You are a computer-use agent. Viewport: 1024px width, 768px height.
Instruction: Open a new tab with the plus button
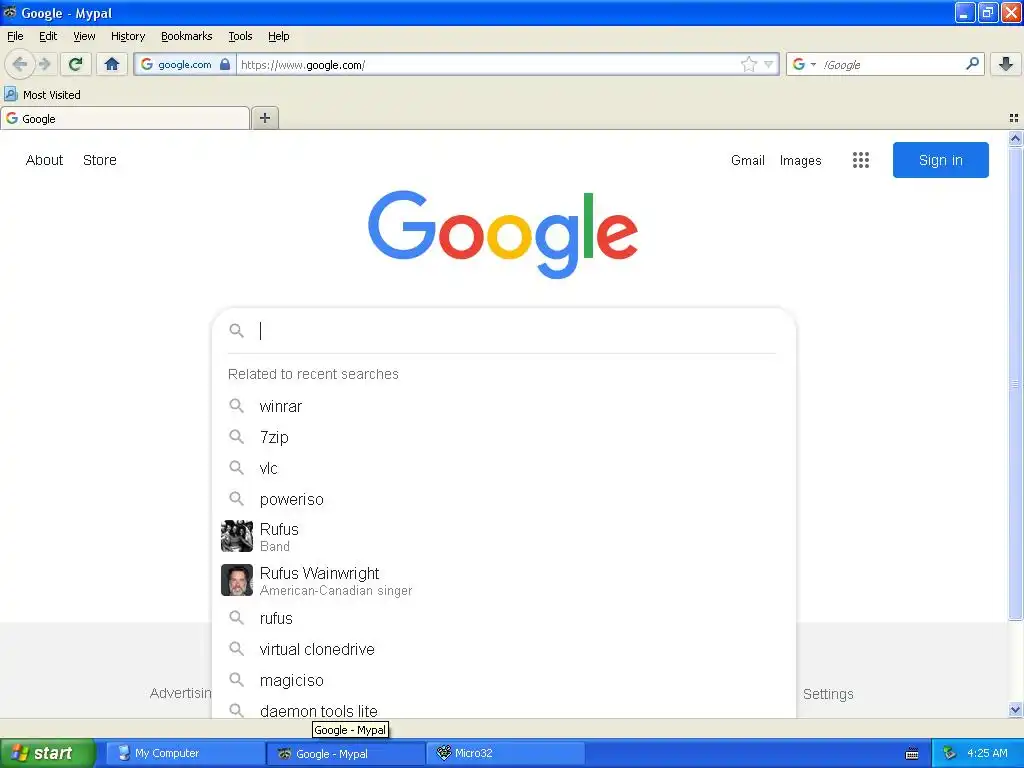(264, 118)
